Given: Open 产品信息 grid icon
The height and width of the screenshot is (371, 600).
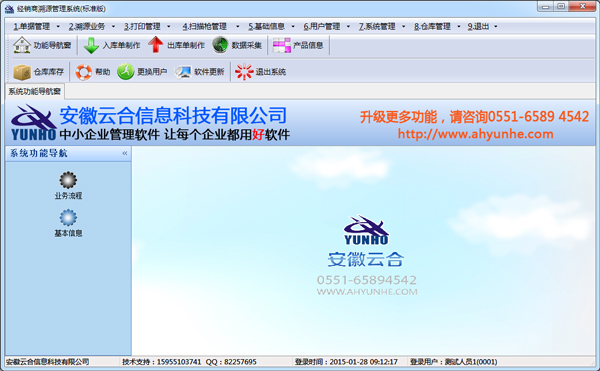Looking at the screenshot, I should click(282, 45).
